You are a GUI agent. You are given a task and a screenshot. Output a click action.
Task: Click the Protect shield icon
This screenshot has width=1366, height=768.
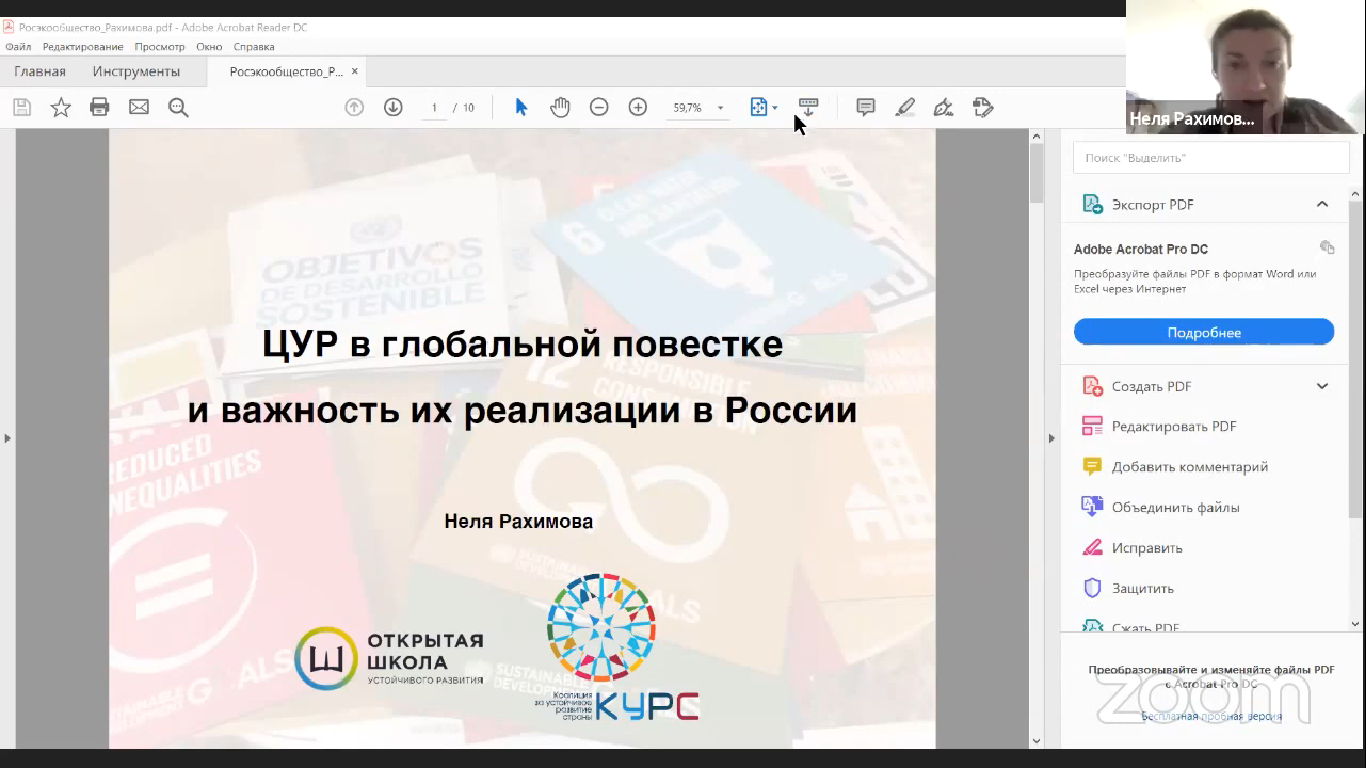point(1092,588)
